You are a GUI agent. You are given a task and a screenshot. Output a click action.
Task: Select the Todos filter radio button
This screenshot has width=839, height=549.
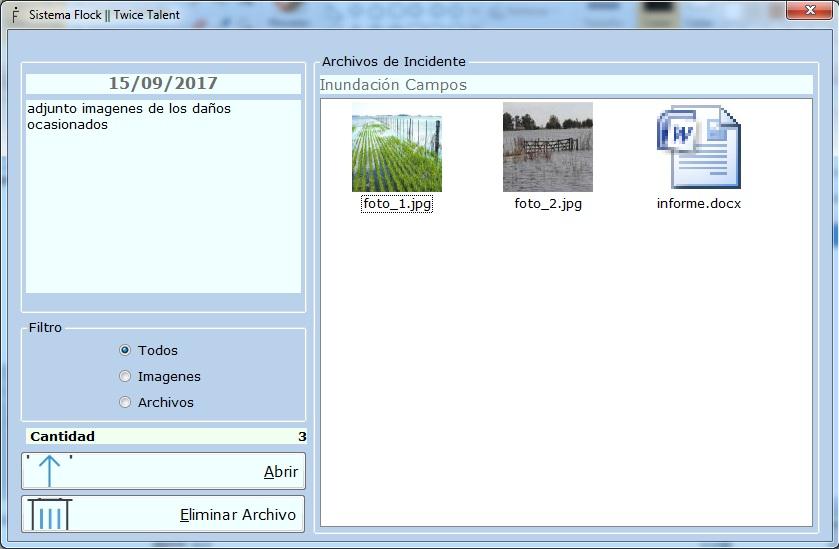click(x=125, y=350)
